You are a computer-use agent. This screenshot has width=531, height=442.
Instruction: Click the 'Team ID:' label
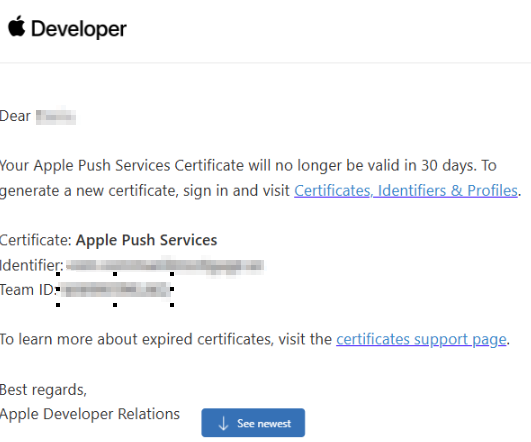[27, 290]
